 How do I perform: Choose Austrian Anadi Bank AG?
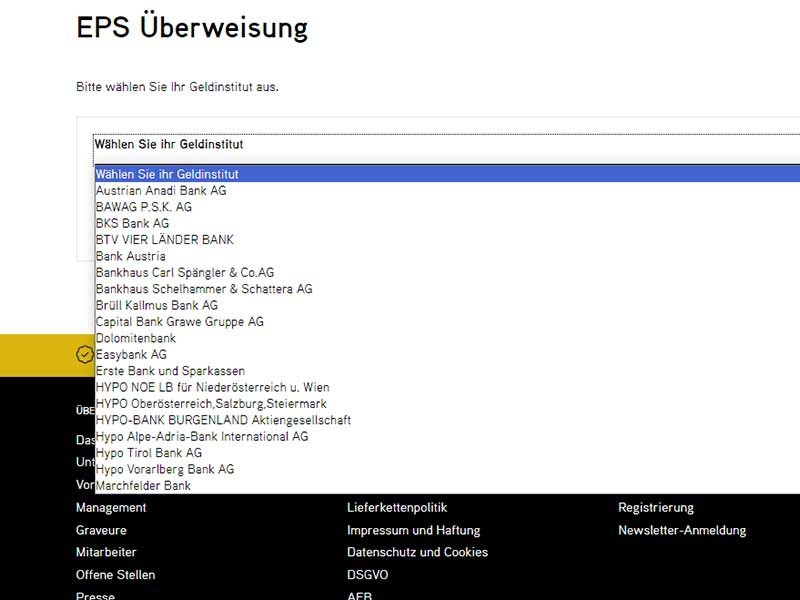tap(447, 190)
